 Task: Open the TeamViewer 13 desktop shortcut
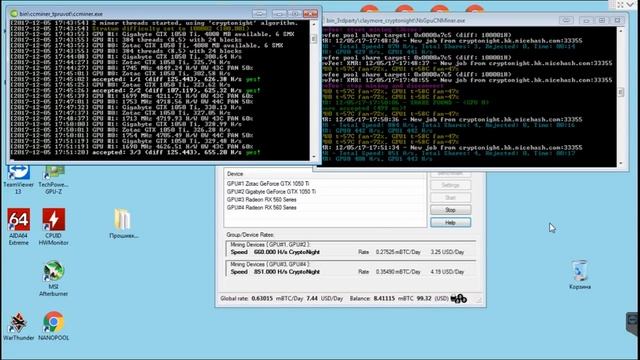click(18, 180)
